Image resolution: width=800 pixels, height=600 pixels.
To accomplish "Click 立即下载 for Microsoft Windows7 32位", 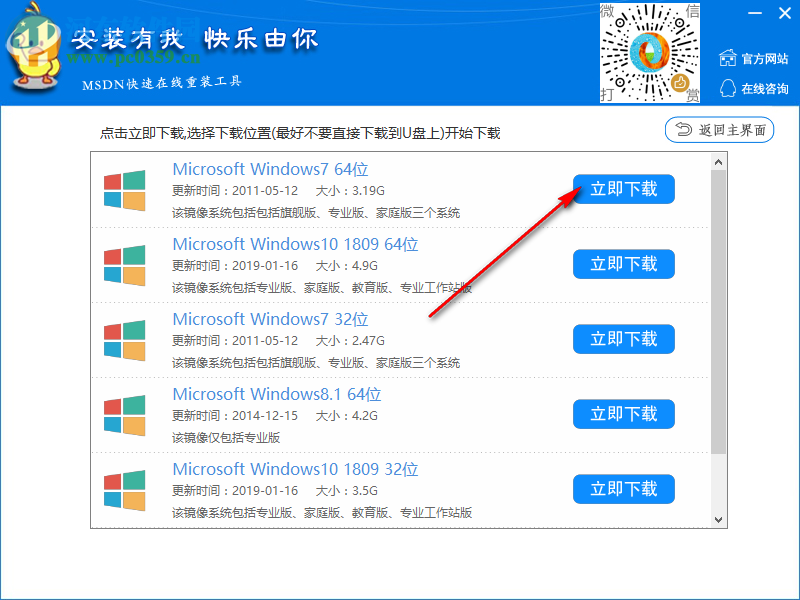I will pos(623,339).
